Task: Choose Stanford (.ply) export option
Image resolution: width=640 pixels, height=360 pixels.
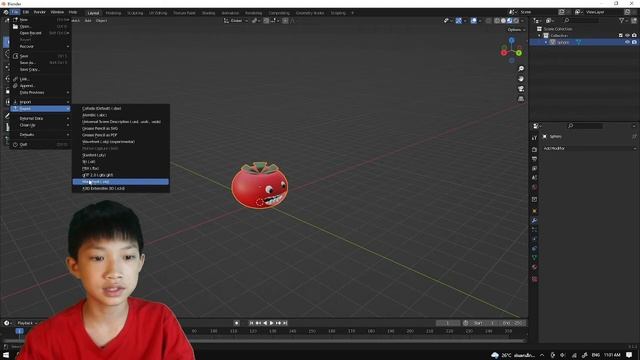Action: (120, 155)
